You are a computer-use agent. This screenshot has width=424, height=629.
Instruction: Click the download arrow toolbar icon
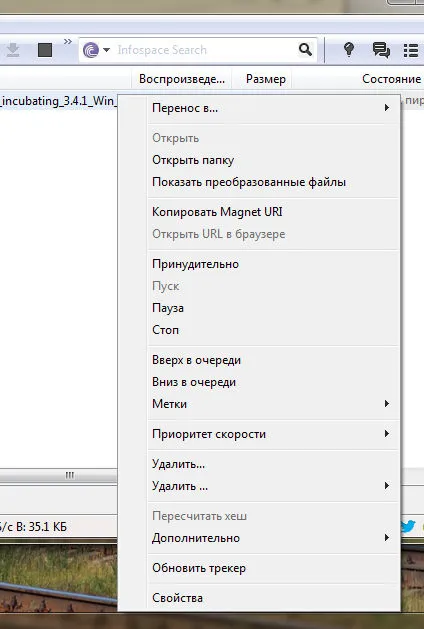(x=13, y=50)
